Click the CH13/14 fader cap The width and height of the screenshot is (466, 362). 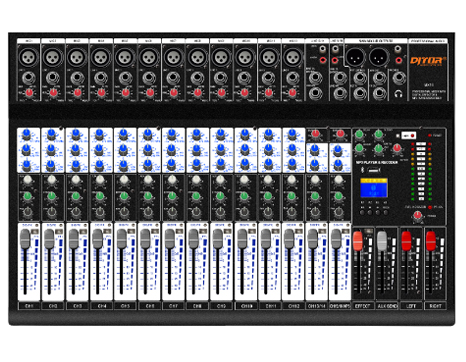pyautogui.click(x=312, y=239)
